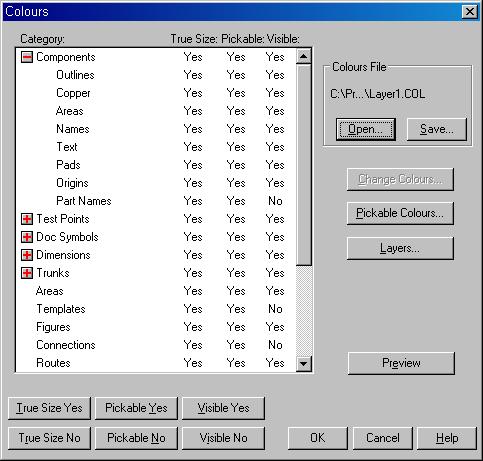Select the Routes category row
This screenshot has height=461, width=483.
pos(155,363)
